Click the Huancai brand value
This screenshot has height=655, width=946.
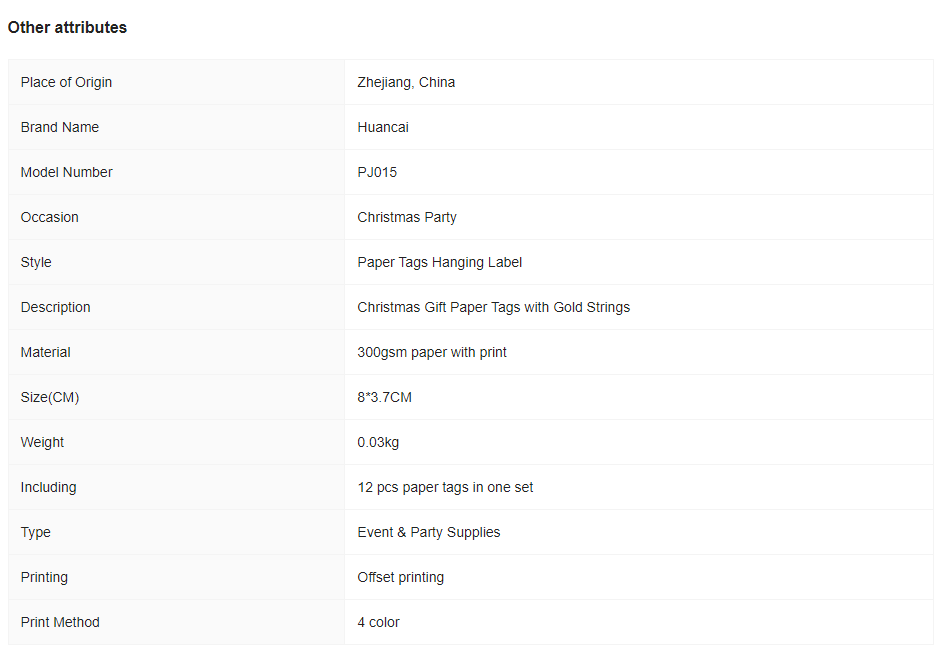coord(383,127)
